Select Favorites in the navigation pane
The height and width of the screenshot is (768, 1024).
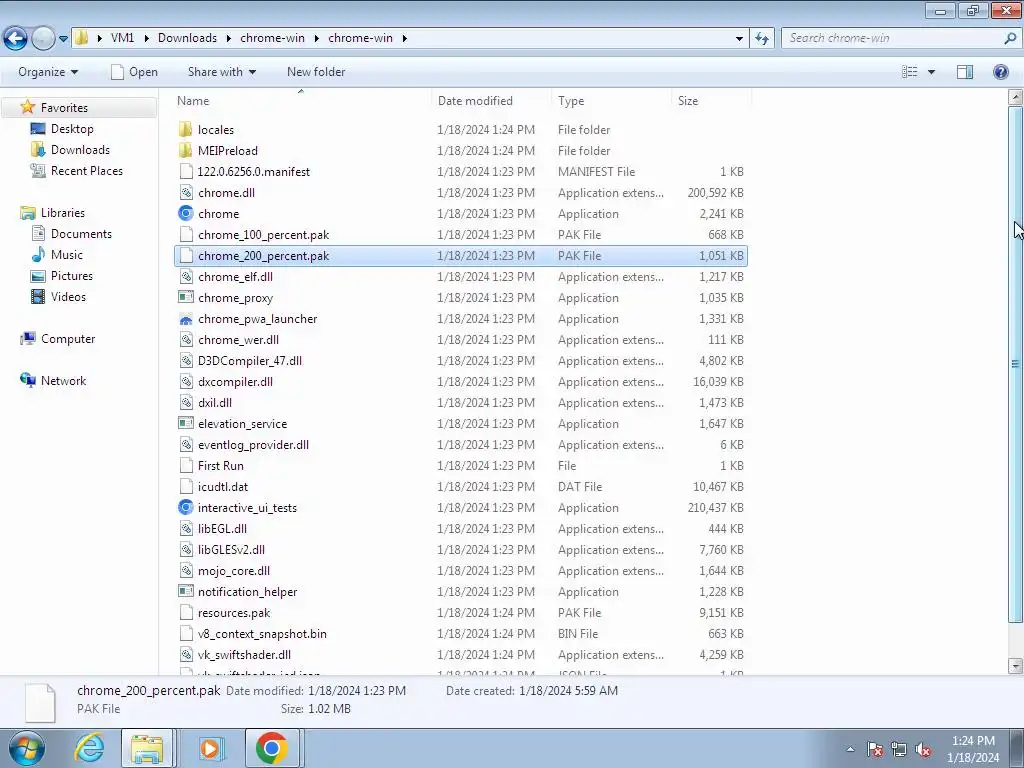64,107
